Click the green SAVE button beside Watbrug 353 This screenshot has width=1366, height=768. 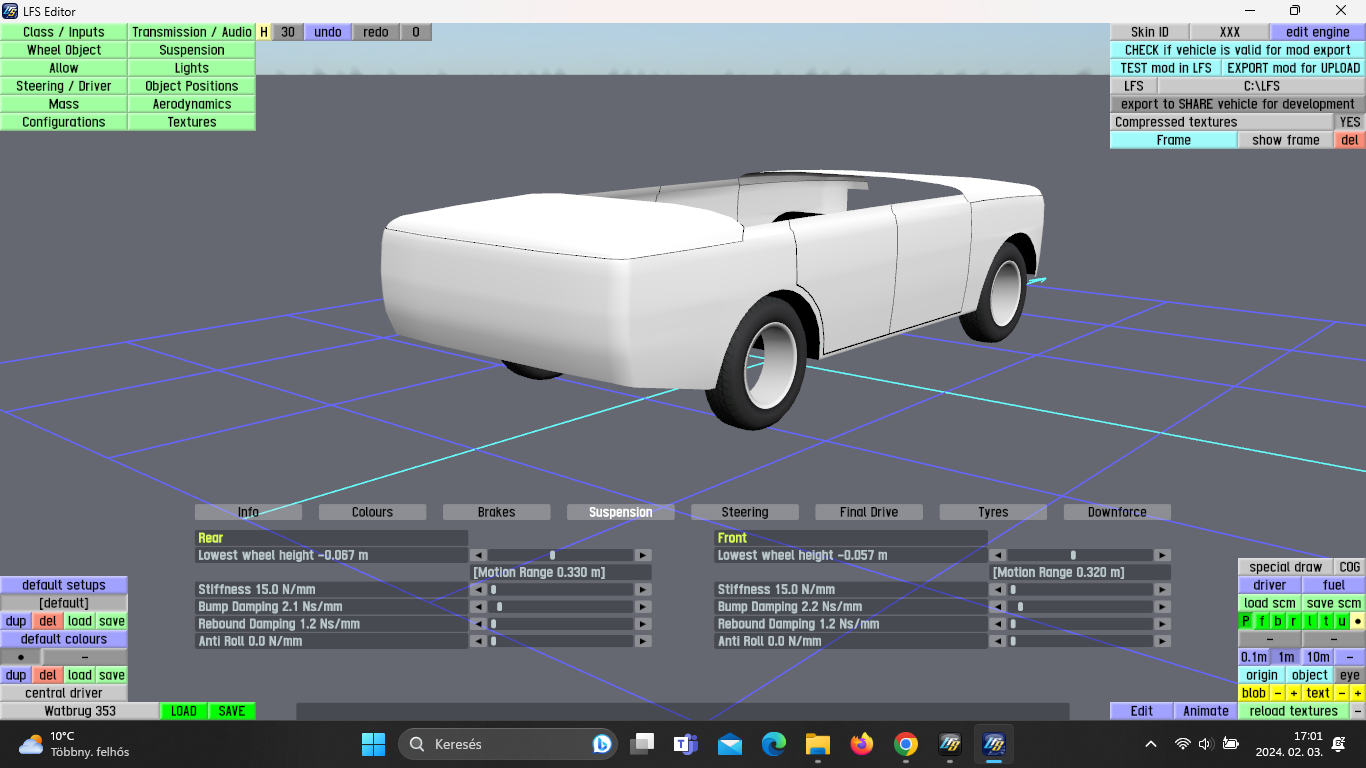(x=232, y=711)
